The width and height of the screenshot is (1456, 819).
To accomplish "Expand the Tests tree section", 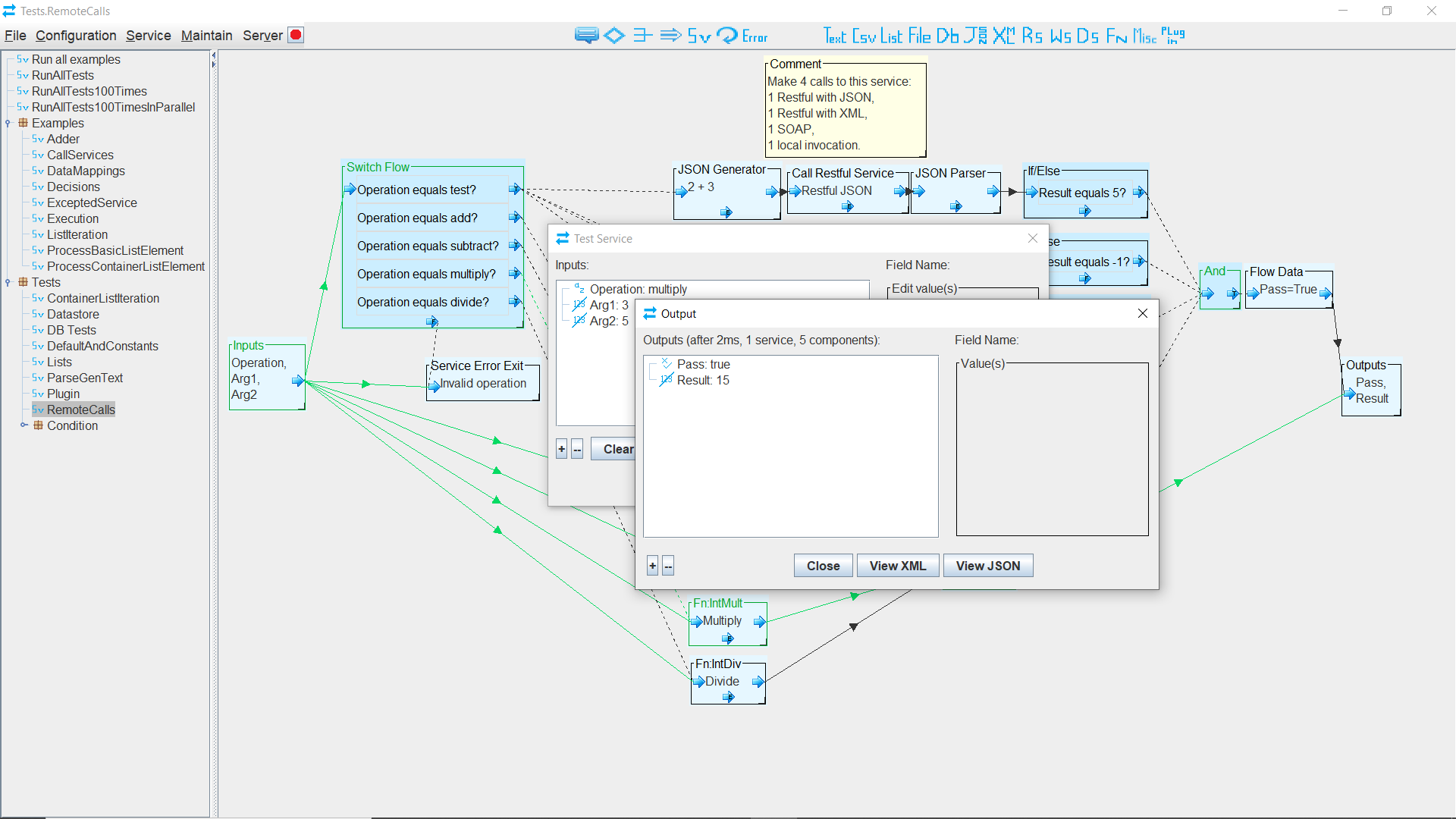I will pos(8,282).
